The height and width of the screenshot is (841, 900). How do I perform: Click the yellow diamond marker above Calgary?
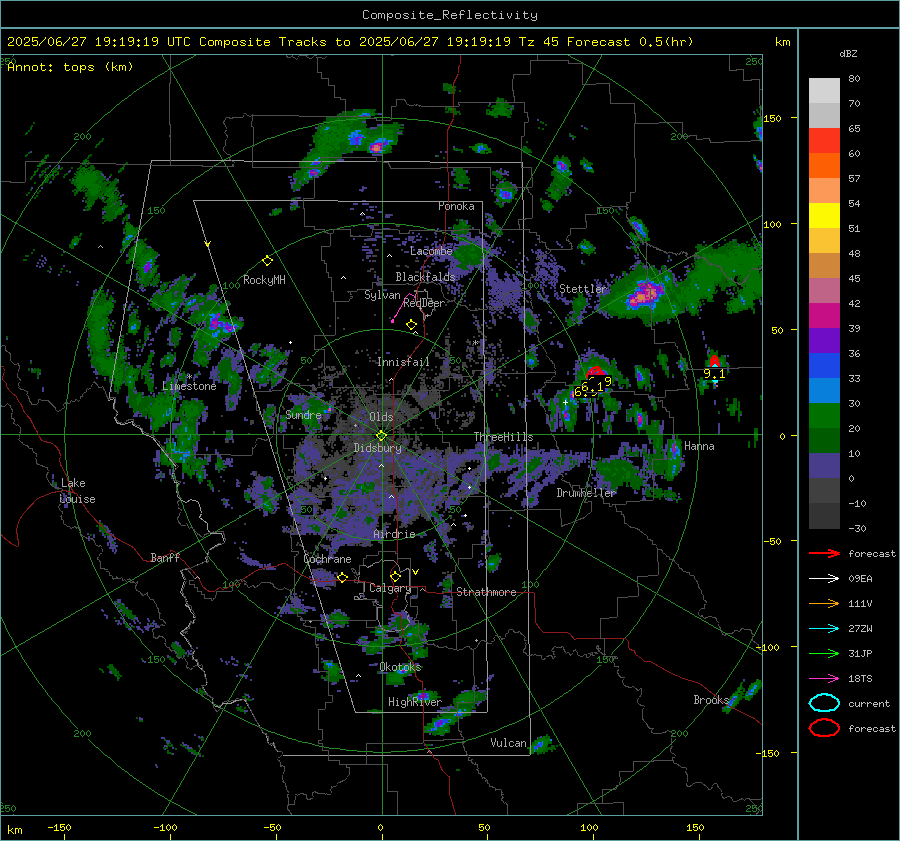[x=395, y=576]
